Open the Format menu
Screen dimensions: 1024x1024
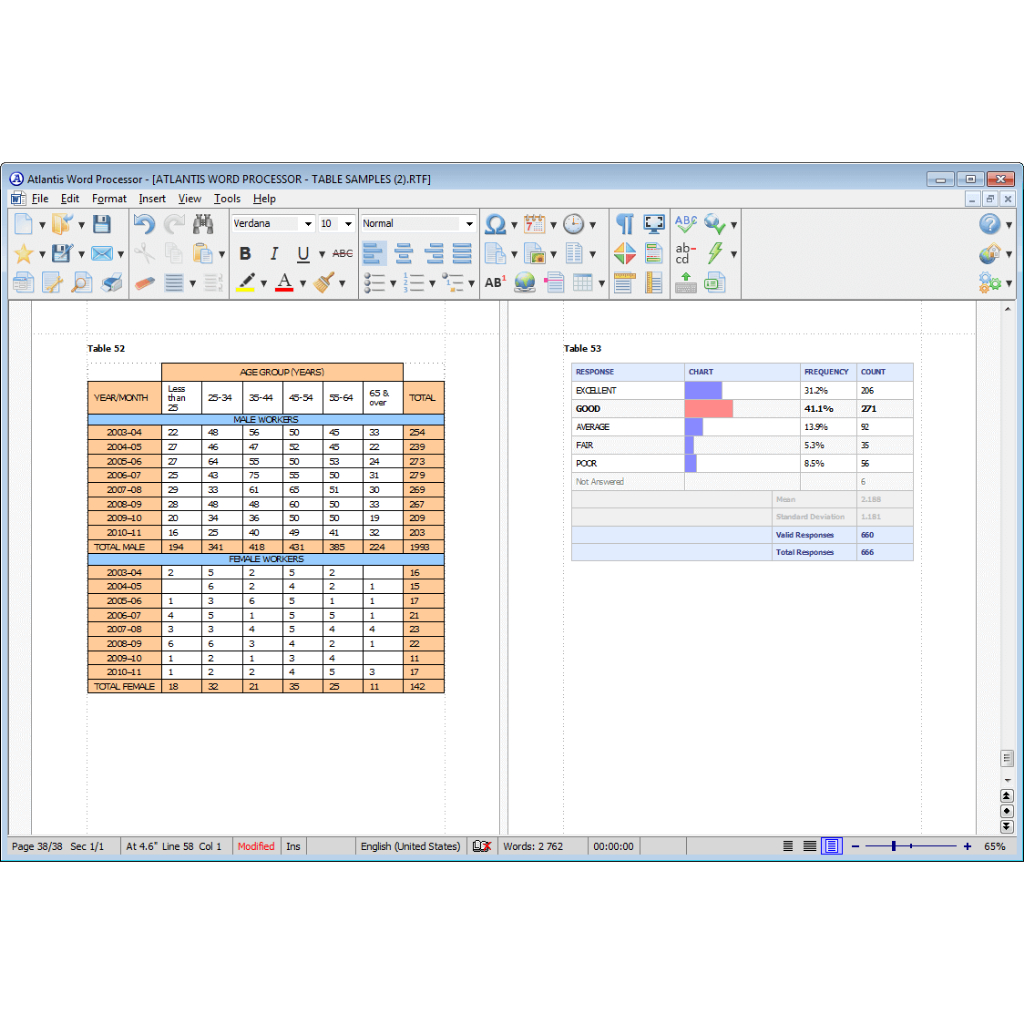(x=109, y=199)
